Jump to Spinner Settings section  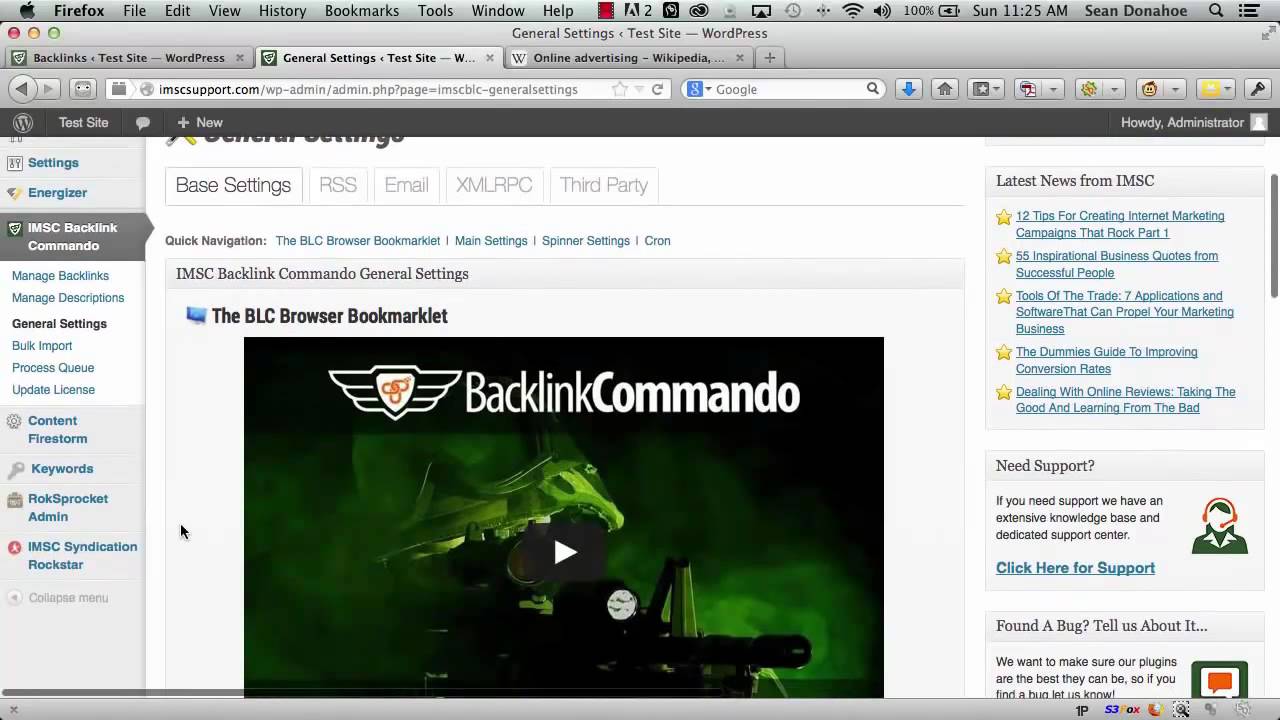click(x=586, y=241)
